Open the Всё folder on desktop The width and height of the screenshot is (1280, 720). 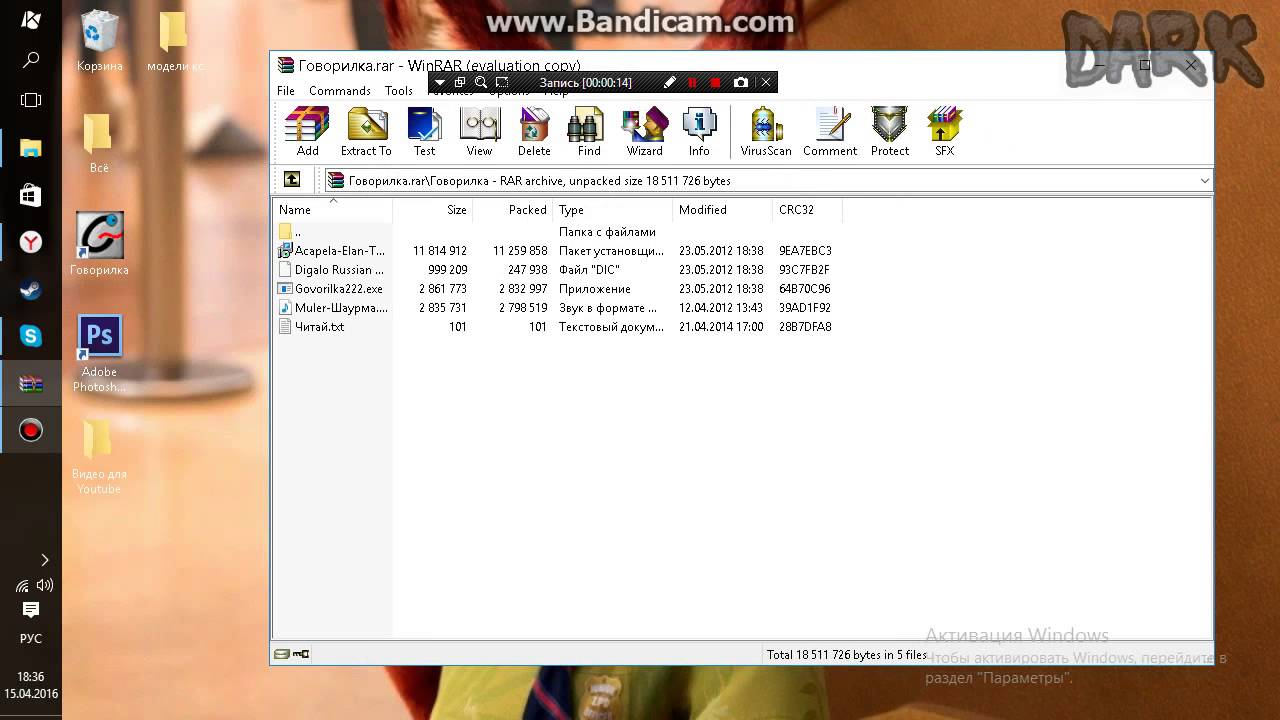pyautogui.click(x=99, y=143)
